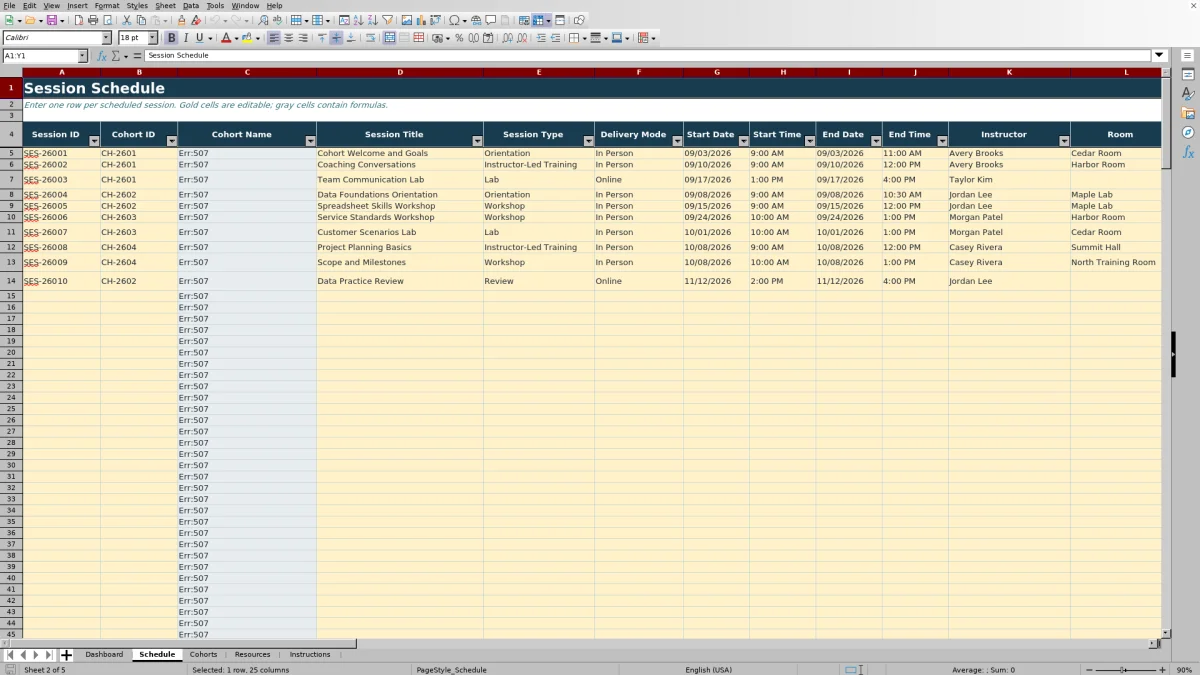
Task: Insert a chart via toolbar icon
Action: [x=420, y=20]
